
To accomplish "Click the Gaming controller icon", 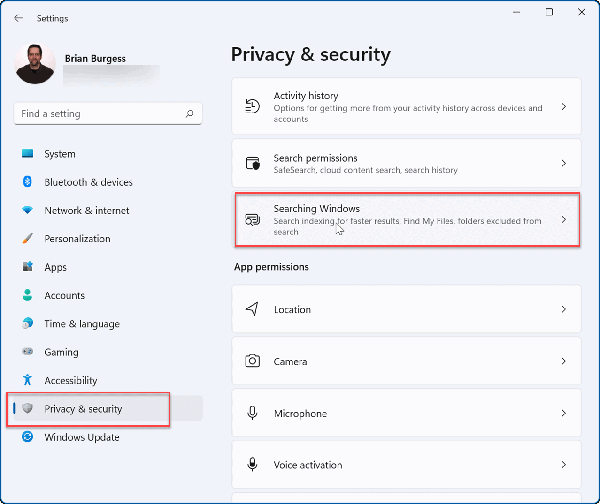I will click(28, 351).
